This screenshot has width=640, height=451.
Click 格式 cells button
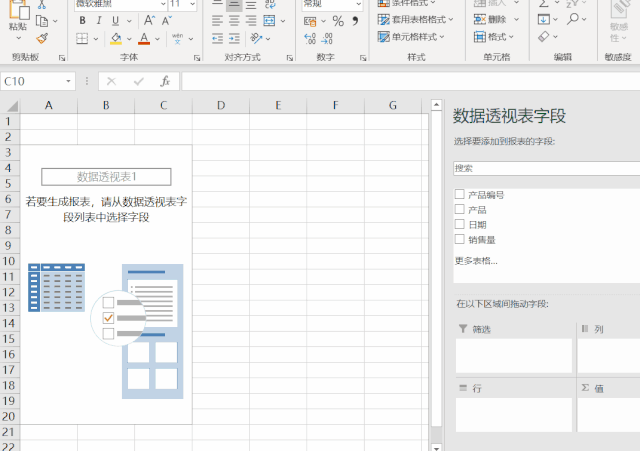click(493, 37)
